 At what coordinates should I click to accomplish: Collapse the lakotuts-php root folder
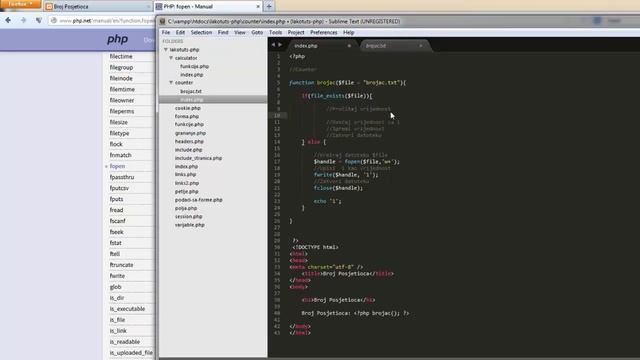tap(166, 49)
